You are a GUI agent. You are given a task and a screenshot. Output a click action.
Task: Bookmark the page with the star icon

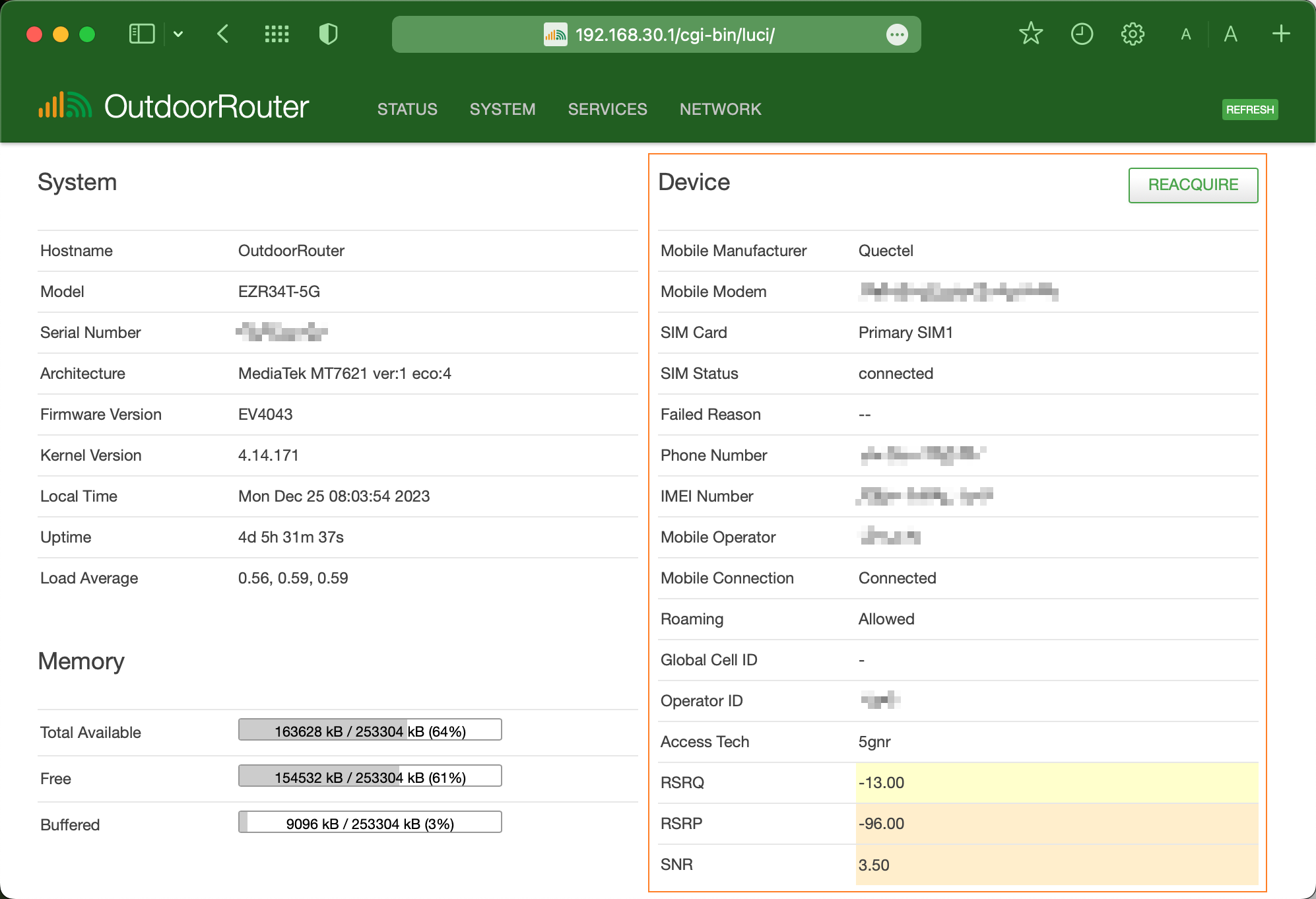[1030, 34]
